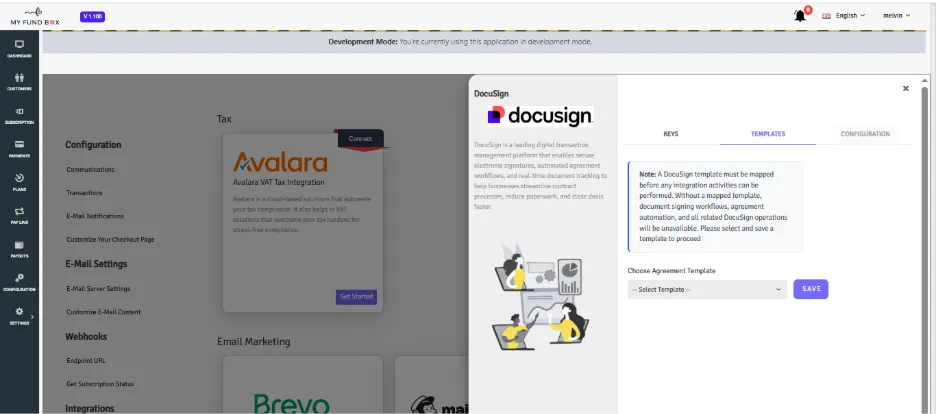This screenshot has height=414, width=936.
Task: Switch to the Configuration tab
Action: [x=865, y=134]
